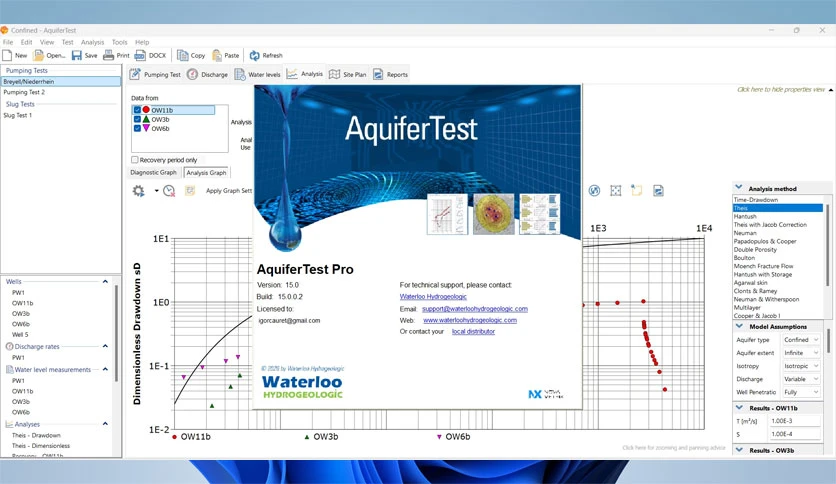This screenshot has height=484, width=836.
Task: Follow the Waterloo Hydrogeologic link
Action: tap(433, 296)
